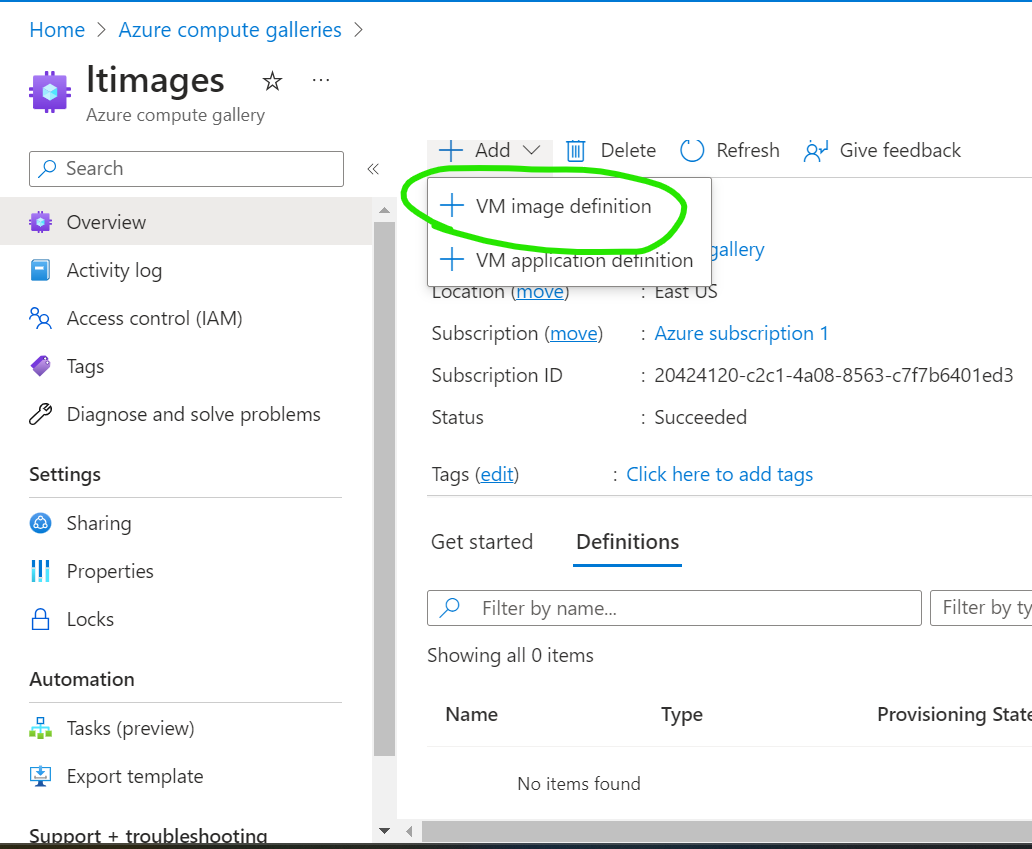Open the Azure subscription 1 link
This screenshot has width=1032, height=849.
point(741,334)
